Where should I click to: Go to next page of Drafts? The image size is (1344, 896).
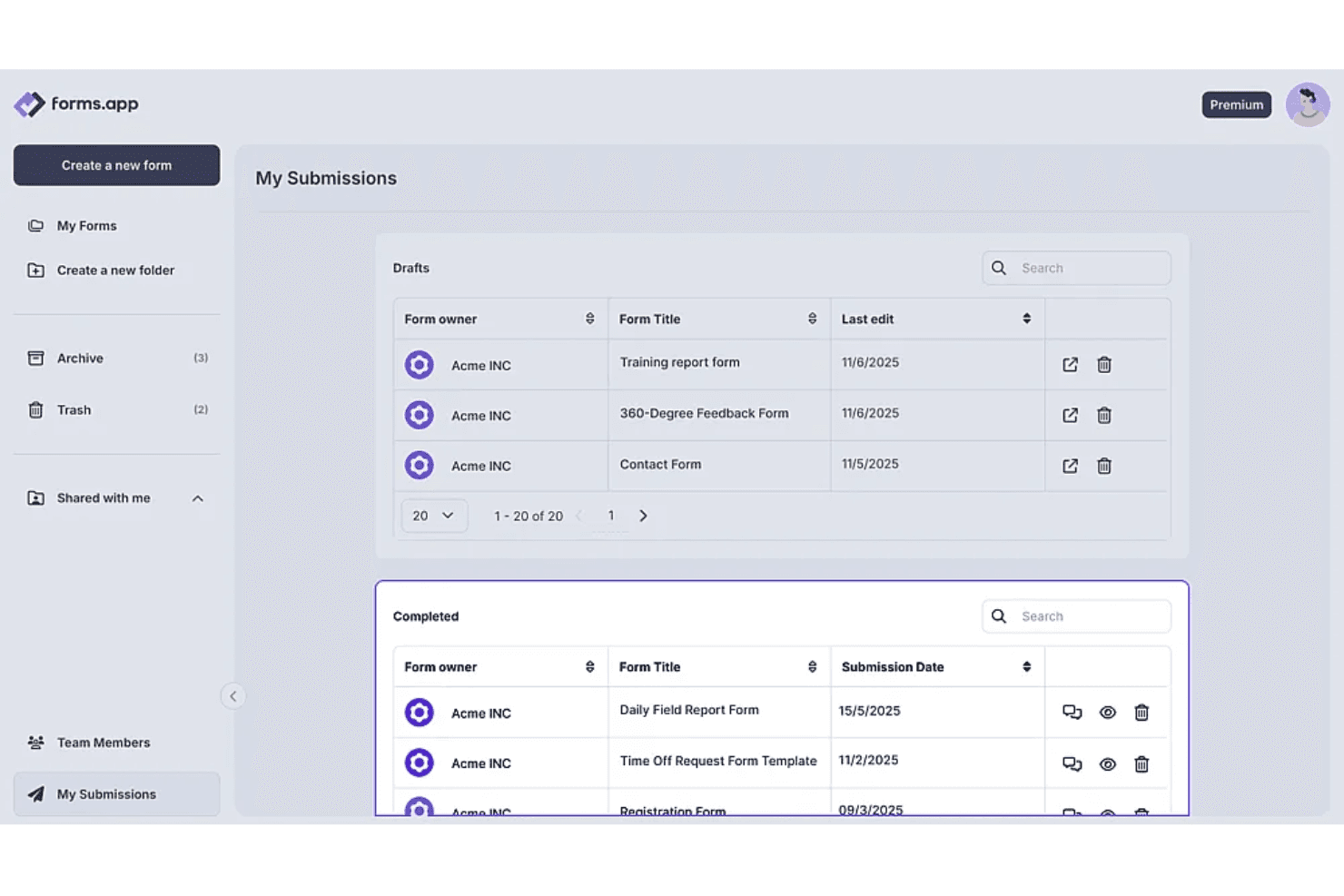coord(643,516)
